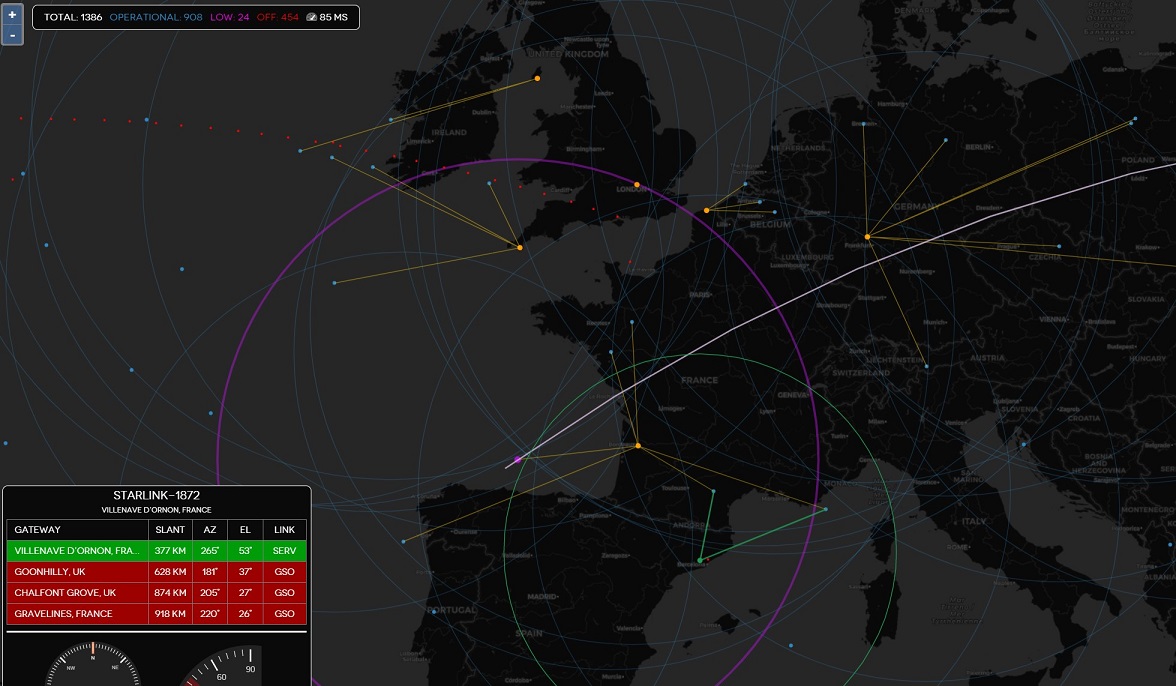Select the magenta Starlink-1872 satellite marker
The image size is (1176, 686).
click(518, 460)
